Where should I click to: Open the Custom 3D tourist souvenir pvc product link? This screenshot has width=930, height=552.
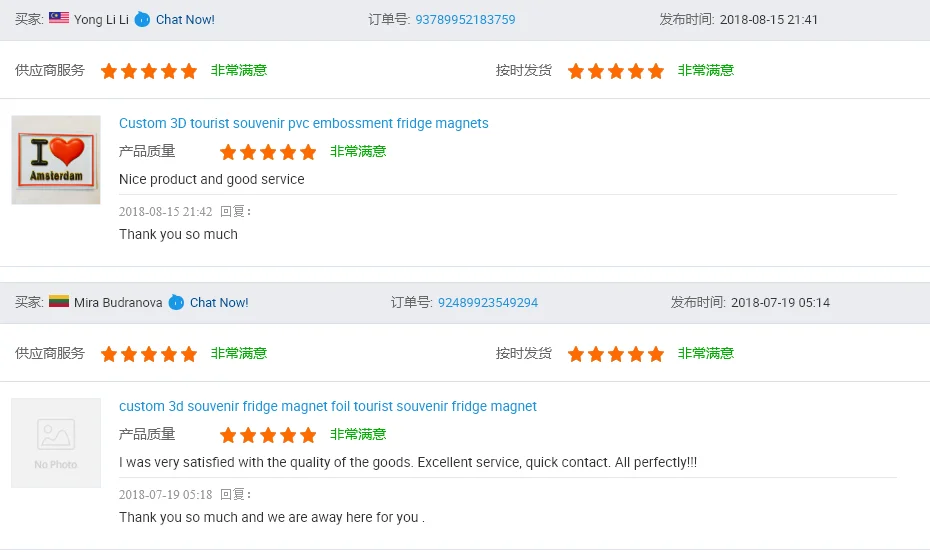303,123
